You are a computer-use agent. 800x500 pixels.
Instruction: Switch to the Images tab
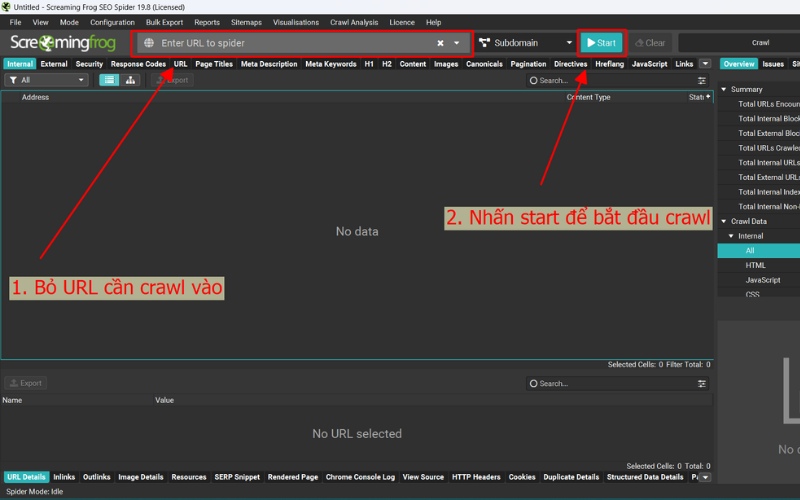click(x=446, y=64)
